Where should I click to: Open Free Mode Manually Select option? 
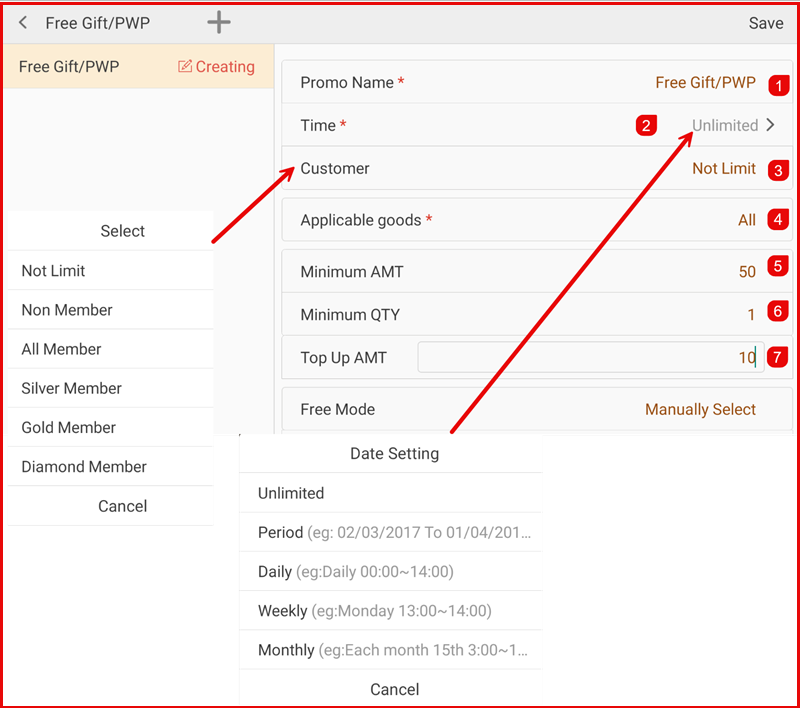700,409
